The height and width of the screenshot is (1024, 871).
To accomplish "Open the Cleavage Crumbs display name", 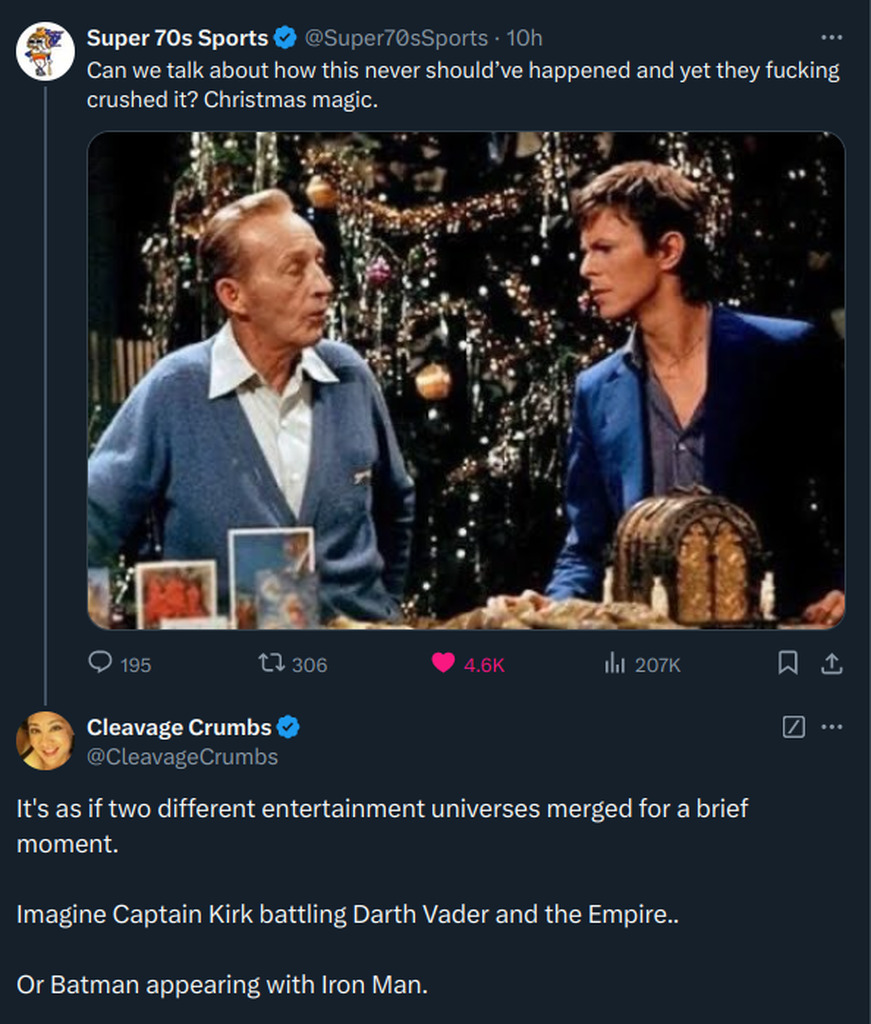I will point(179,727).
